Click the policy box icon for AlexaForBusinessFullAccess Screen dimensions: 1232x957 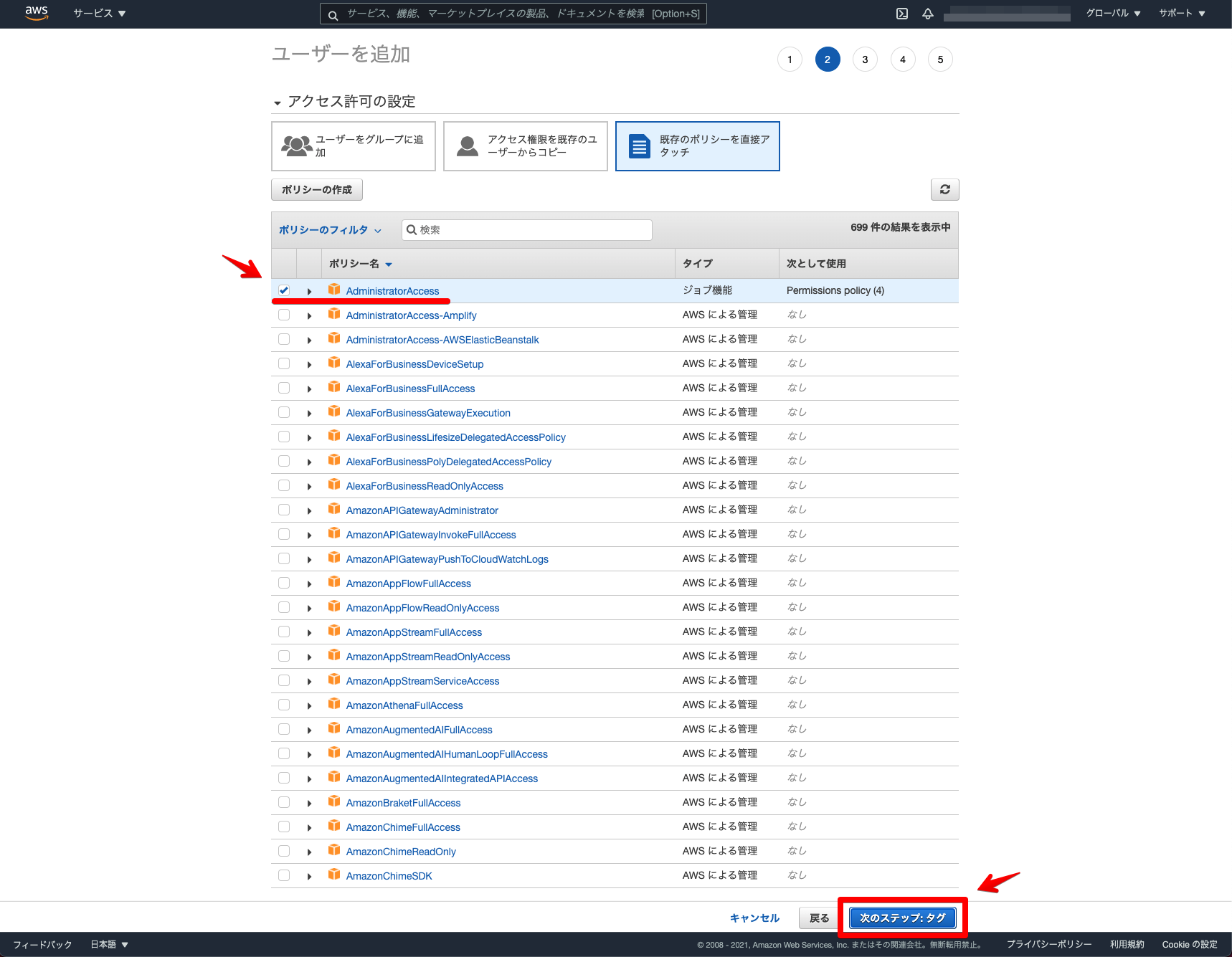[334, 387]
